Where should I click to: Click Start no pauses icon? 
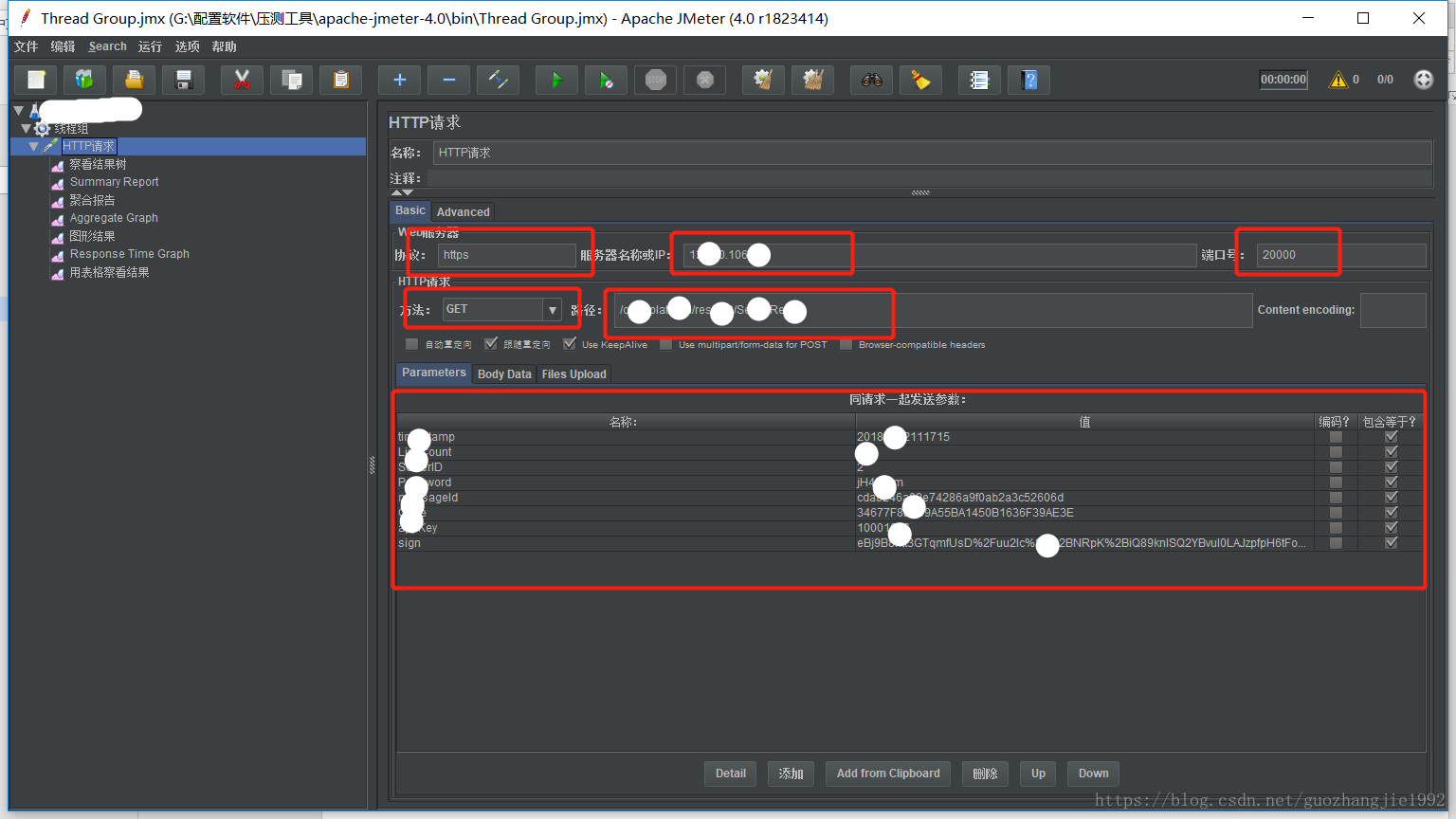(x=607, y=80)
